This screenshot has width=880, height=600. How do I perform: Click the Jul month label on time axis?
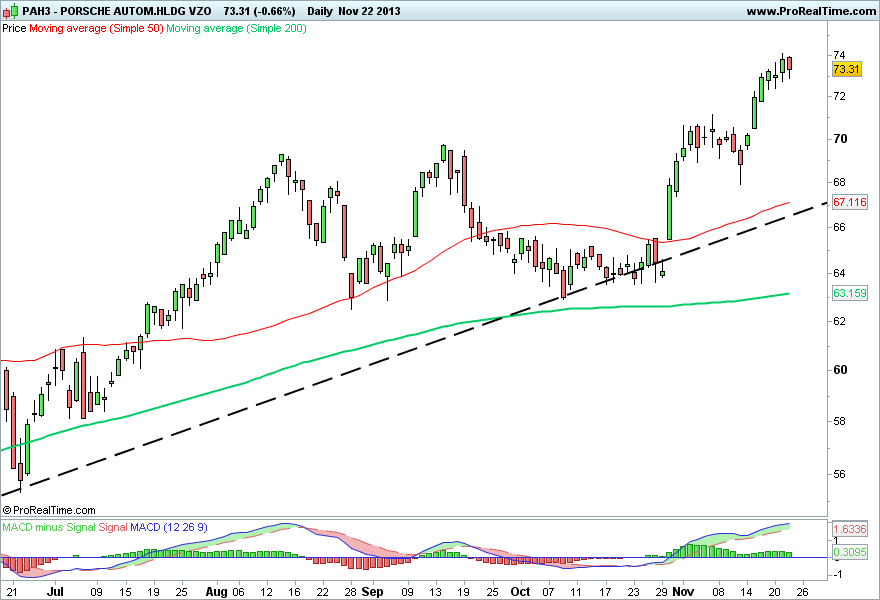pyautogui.click(x=56, y=592)
